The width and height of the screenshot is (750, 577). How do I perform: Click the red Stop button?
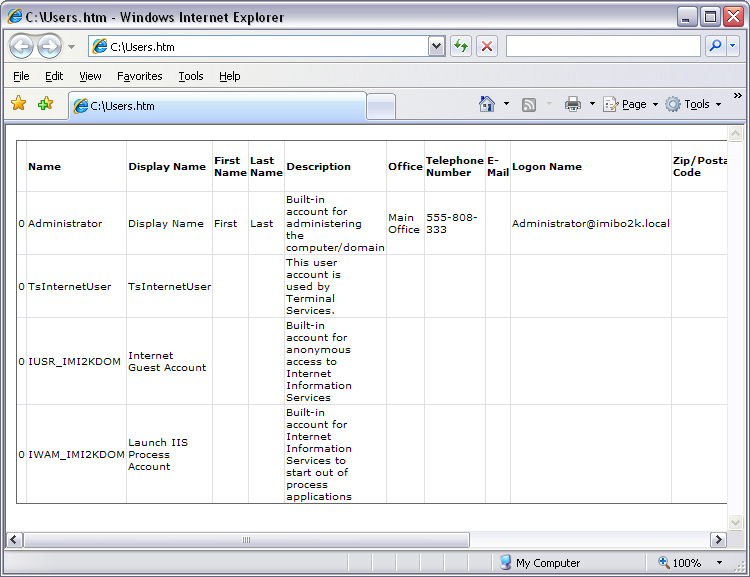pyautogui.click(x=486, y=46)
